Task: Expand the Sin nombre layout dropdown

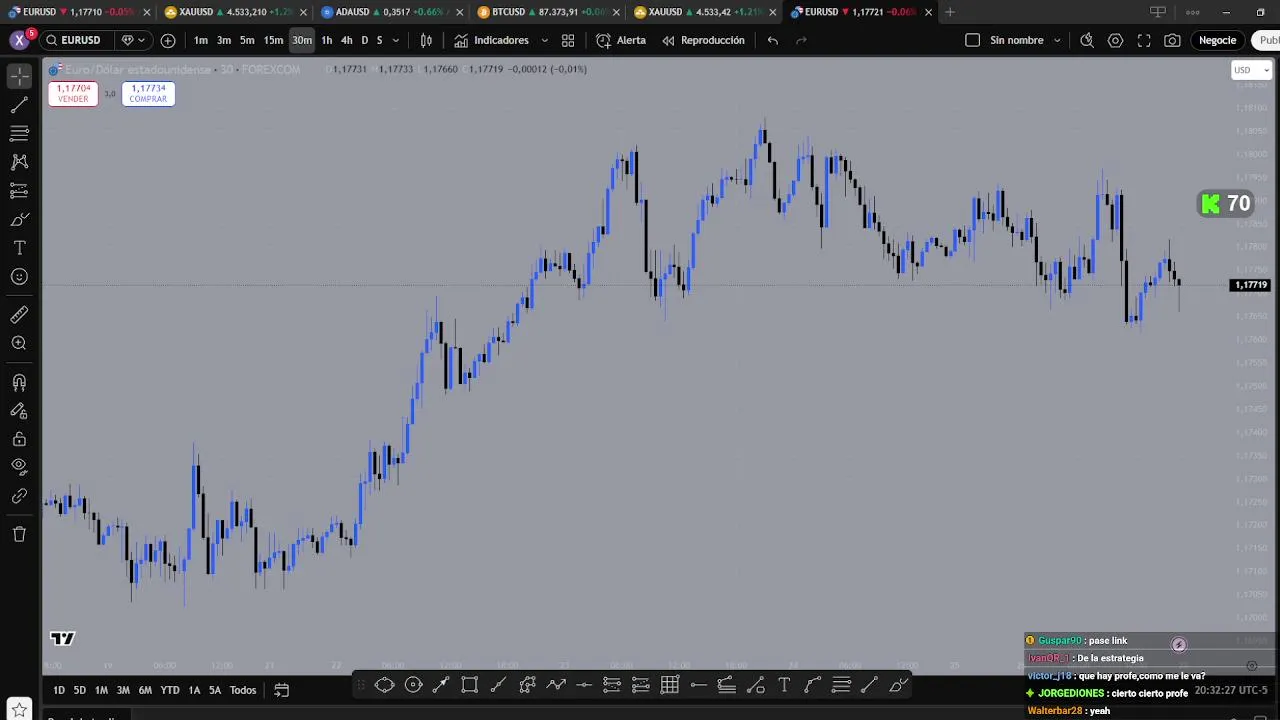Action: coord(1057,40)
